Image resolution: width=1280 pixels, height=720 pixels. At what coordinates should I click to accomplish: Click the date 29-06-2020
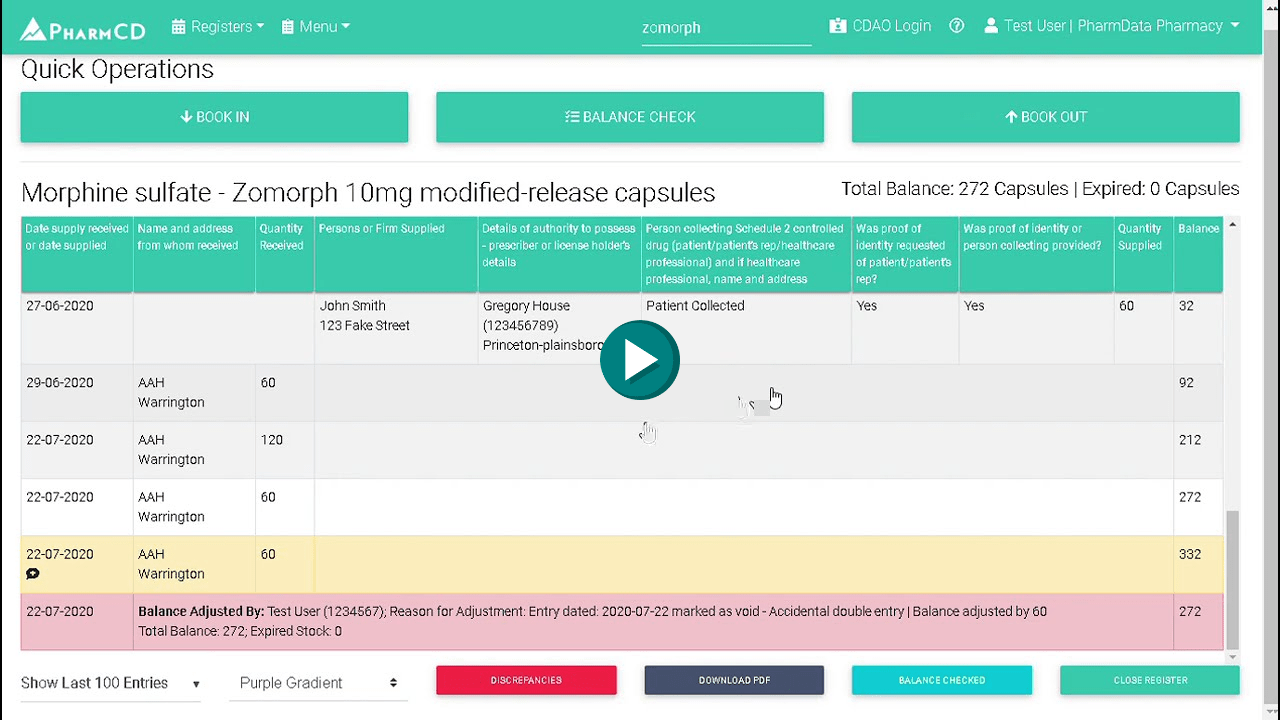(x=60, y=383)
